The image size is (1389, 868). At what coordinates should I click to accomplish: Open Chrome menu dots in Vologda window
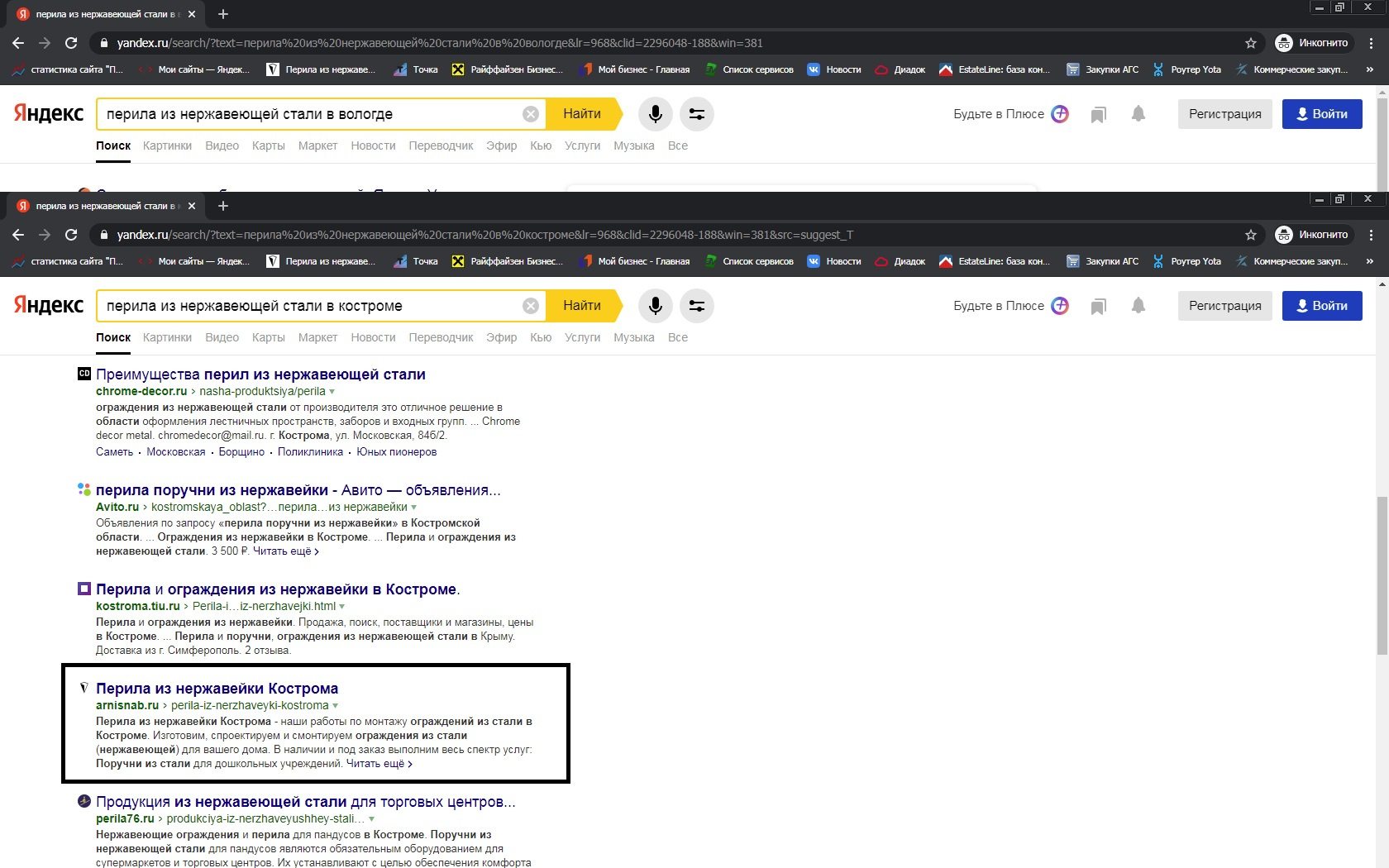click(x=1372, y=43)
